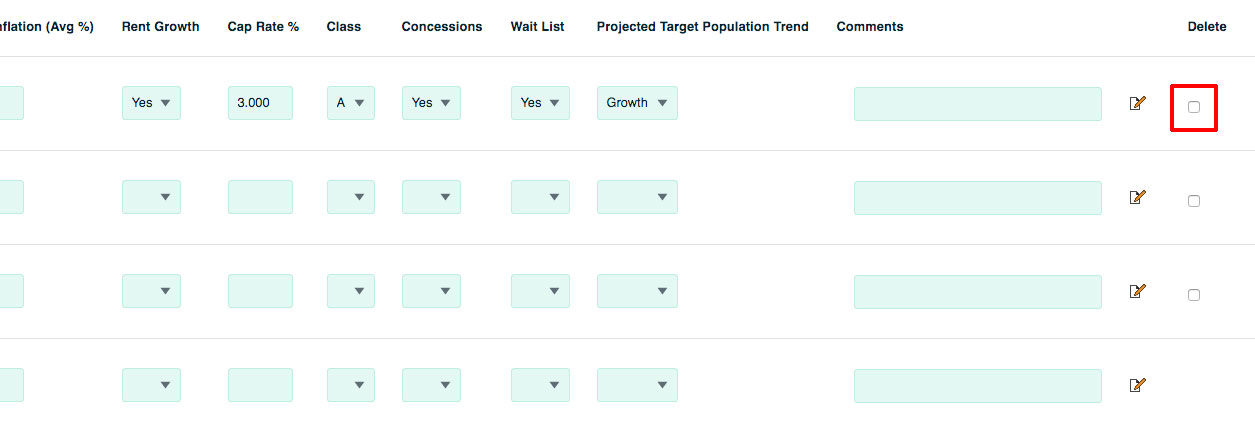The width and height of the screenshot is (1255, 421).
Task: Click the first row Comments text field
Action: point(977,104)
